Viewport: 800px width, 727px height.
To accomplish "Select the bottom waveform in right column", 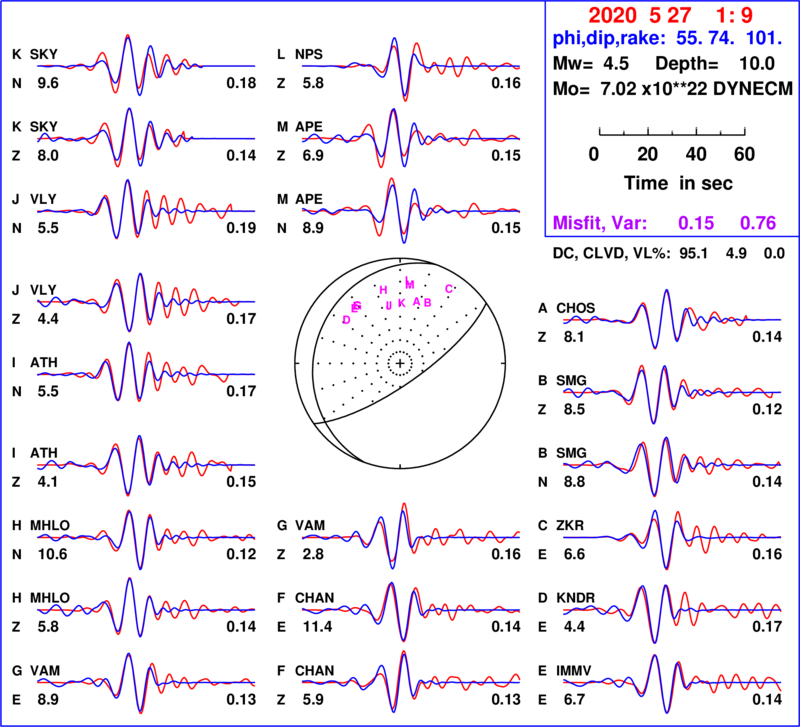I will click(x=671, y=681).
